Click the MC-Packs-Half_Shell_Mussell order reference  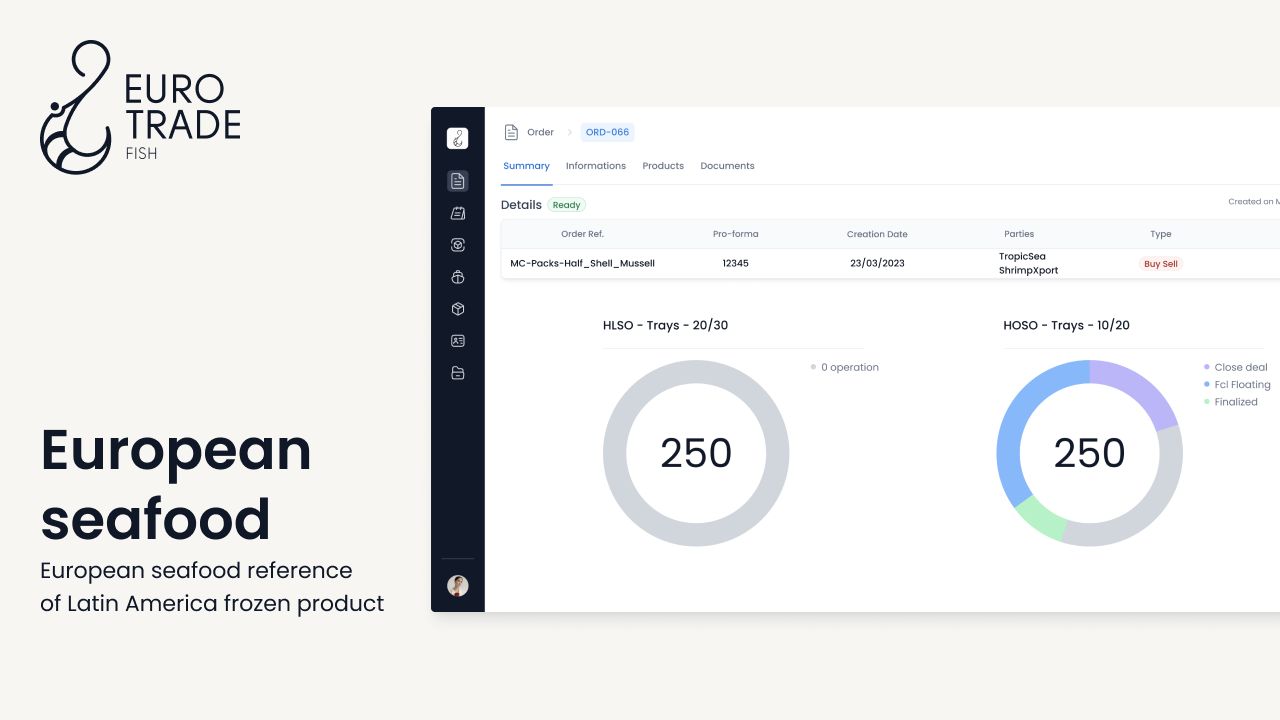coord(582,263)
